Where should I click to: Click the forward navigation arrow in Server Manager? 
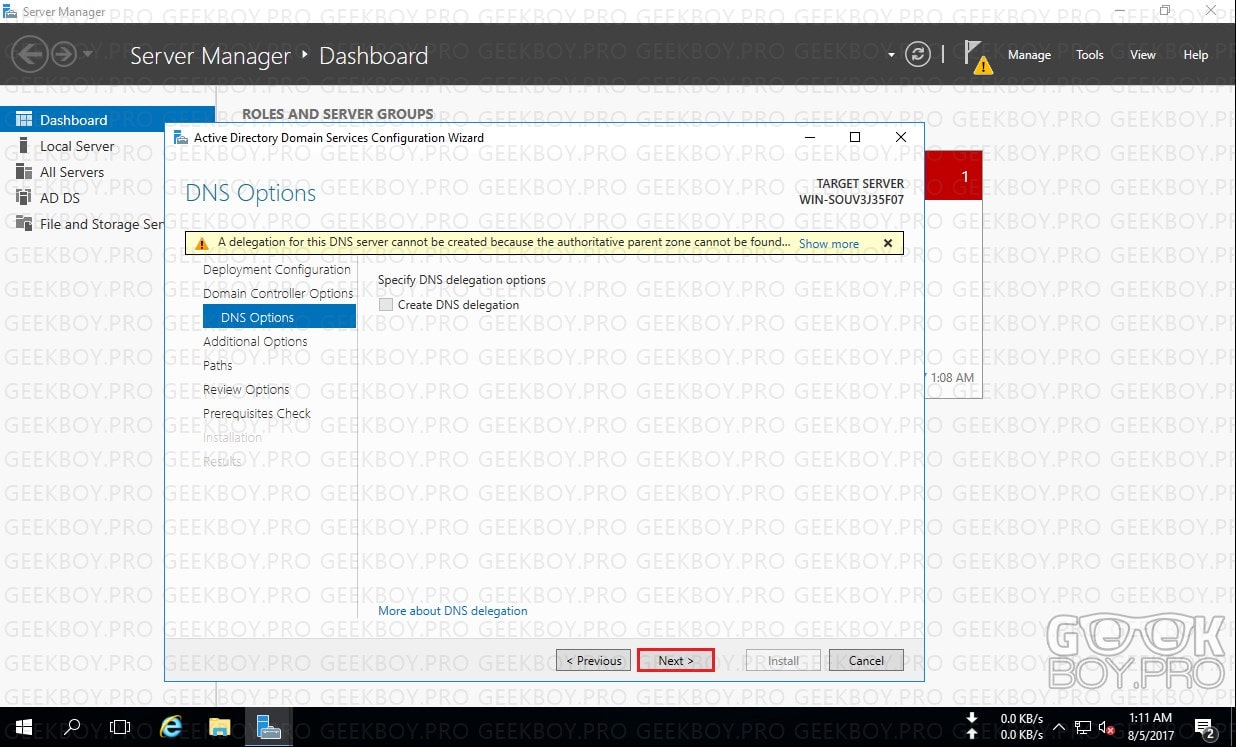64,55
